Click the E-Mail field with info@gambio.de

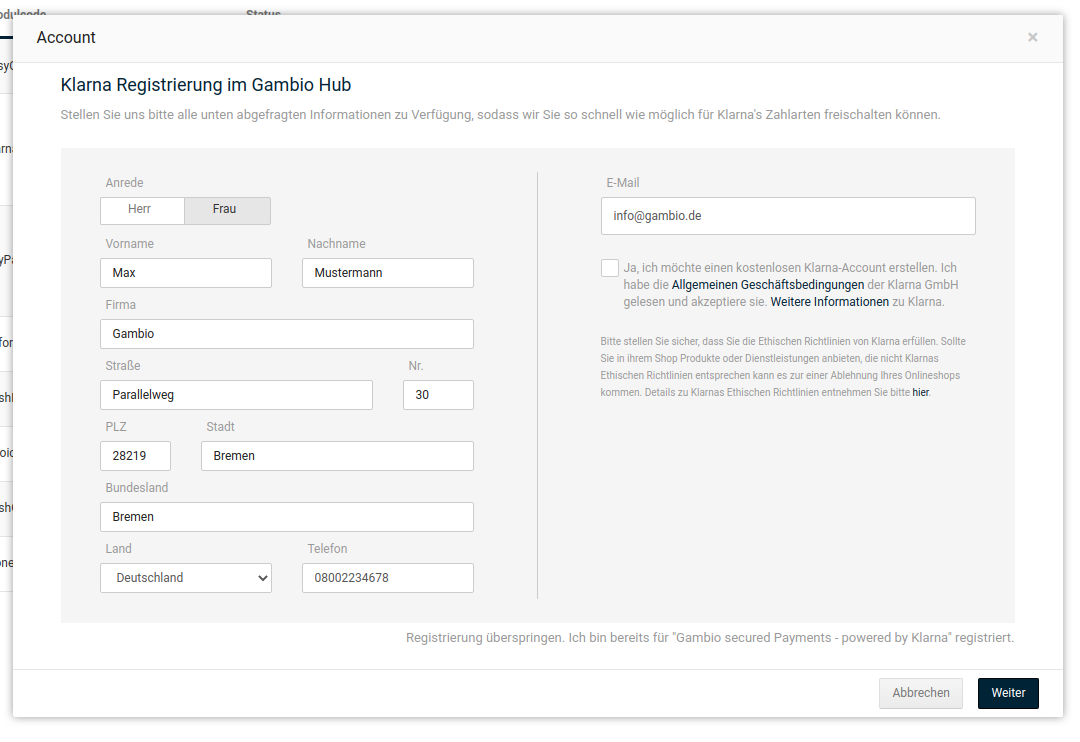point(788,216)
